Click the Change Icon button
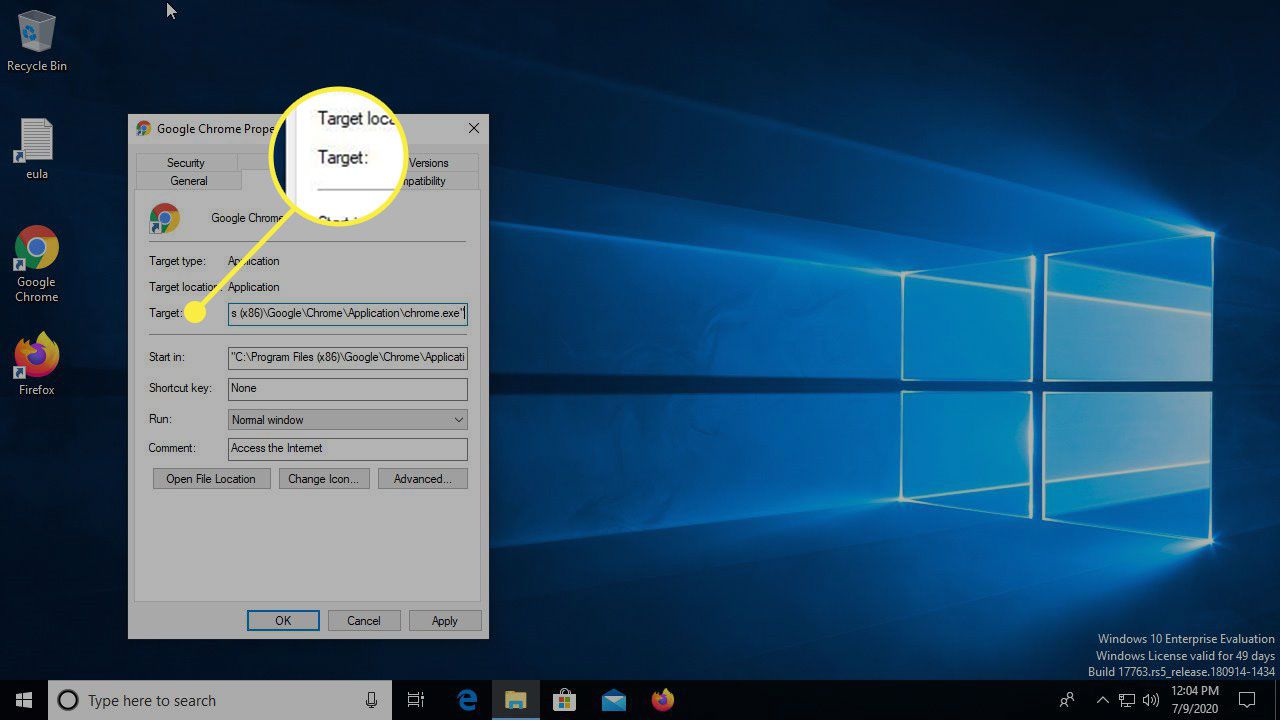The height and width of the screenshot is (720, 1280). click(x=323, y=479)
